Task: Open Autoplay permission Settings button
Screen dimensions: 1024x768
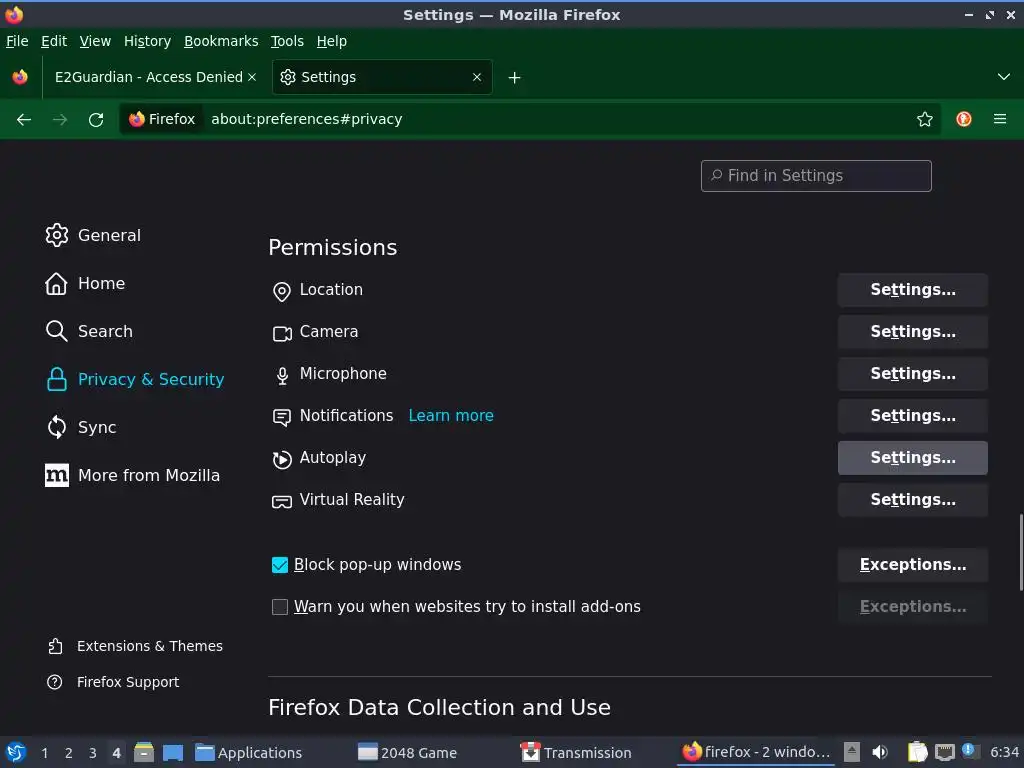Action: coord(912,458)
